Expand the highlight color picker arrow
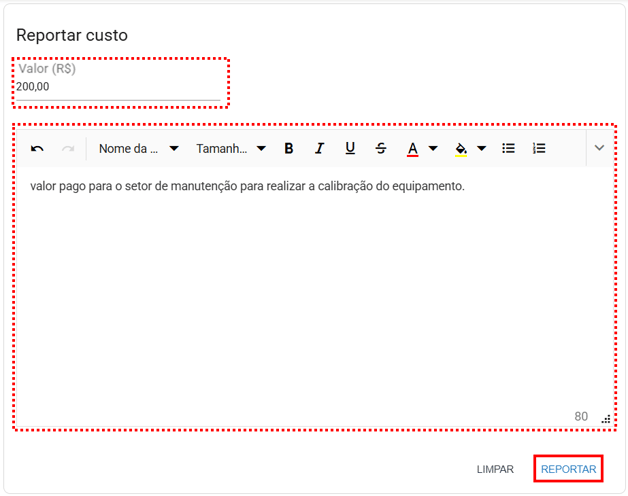Viewport: 628px width, 496px height. point(481,148)
